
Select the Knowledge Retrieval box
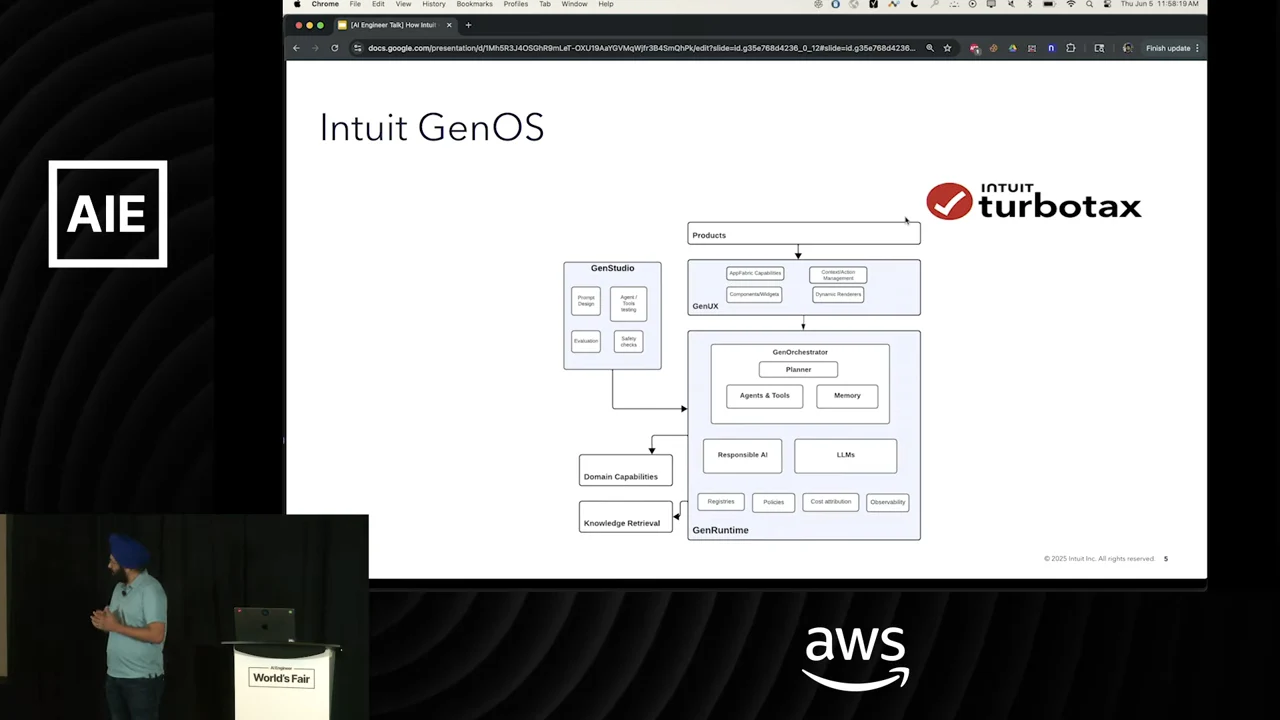click(626, 517)
